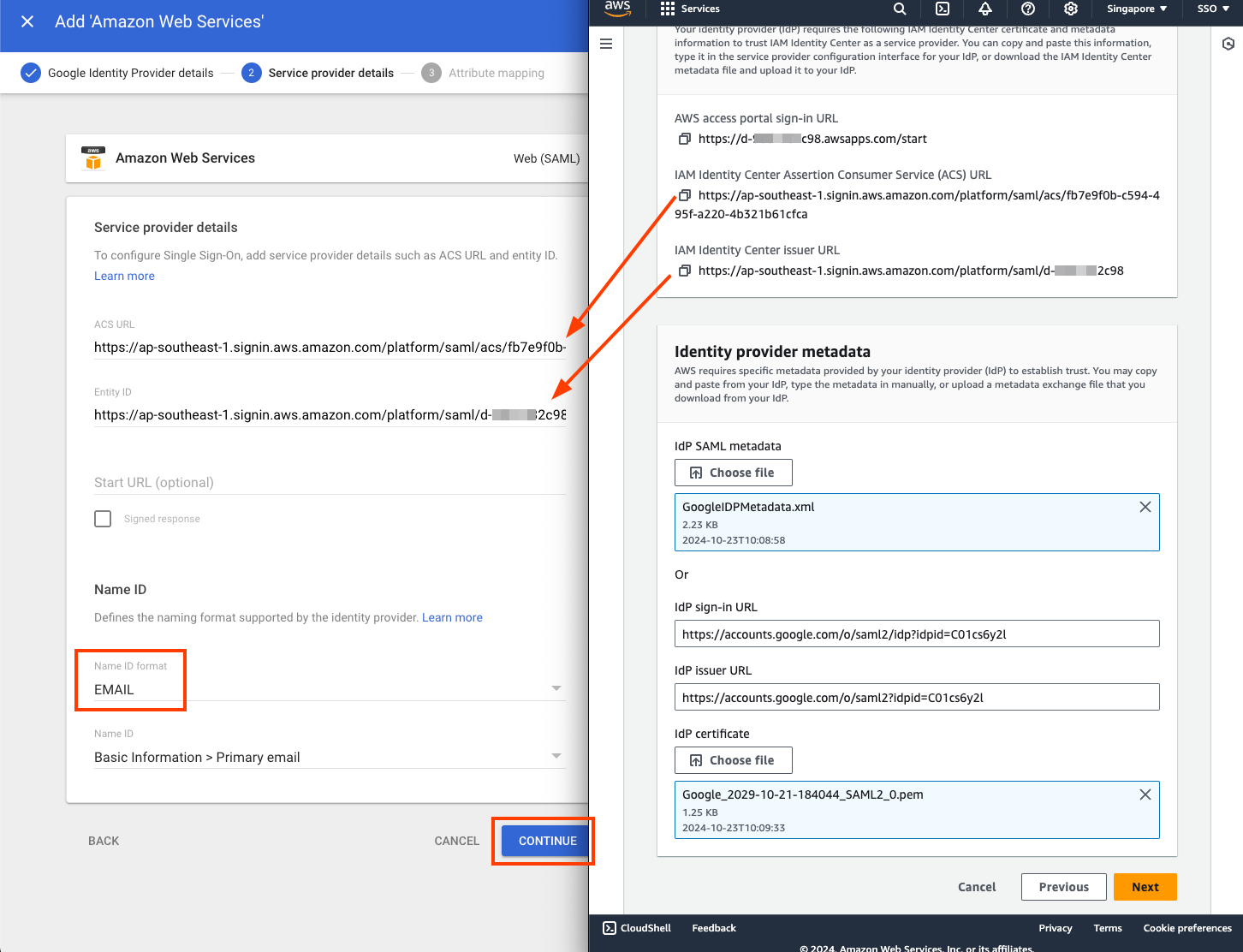Viewport: 1243px width, 952px height.
Task: Focus the Start URL (optional) field
Action: pyautogui.click(x=330, y=482)
